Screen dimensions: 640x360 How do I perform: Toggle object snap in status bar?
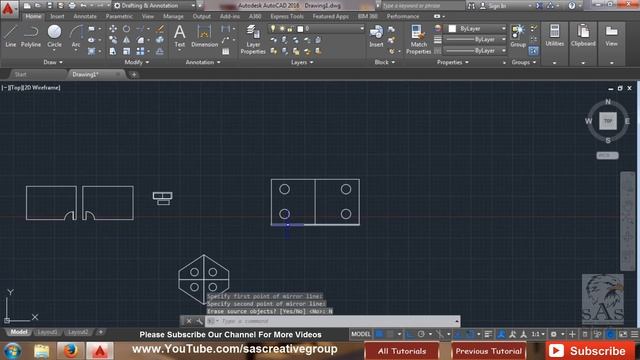(x=470, y=334)
